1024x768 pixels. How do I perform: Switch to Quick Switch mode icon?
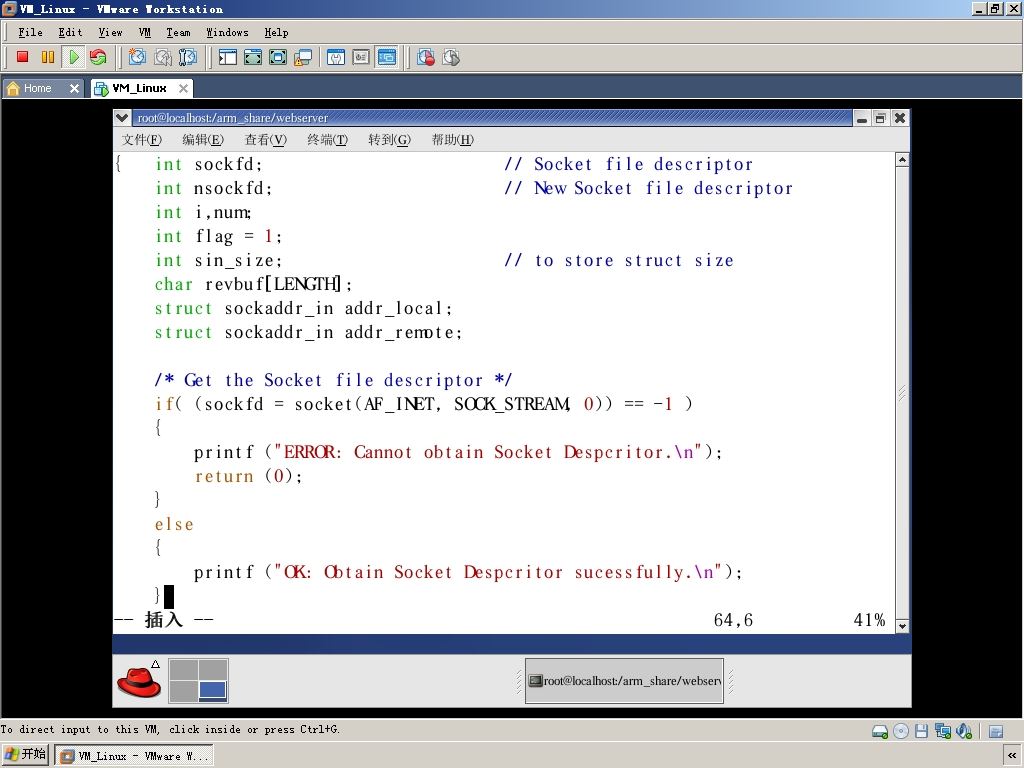tap(253, 57)
